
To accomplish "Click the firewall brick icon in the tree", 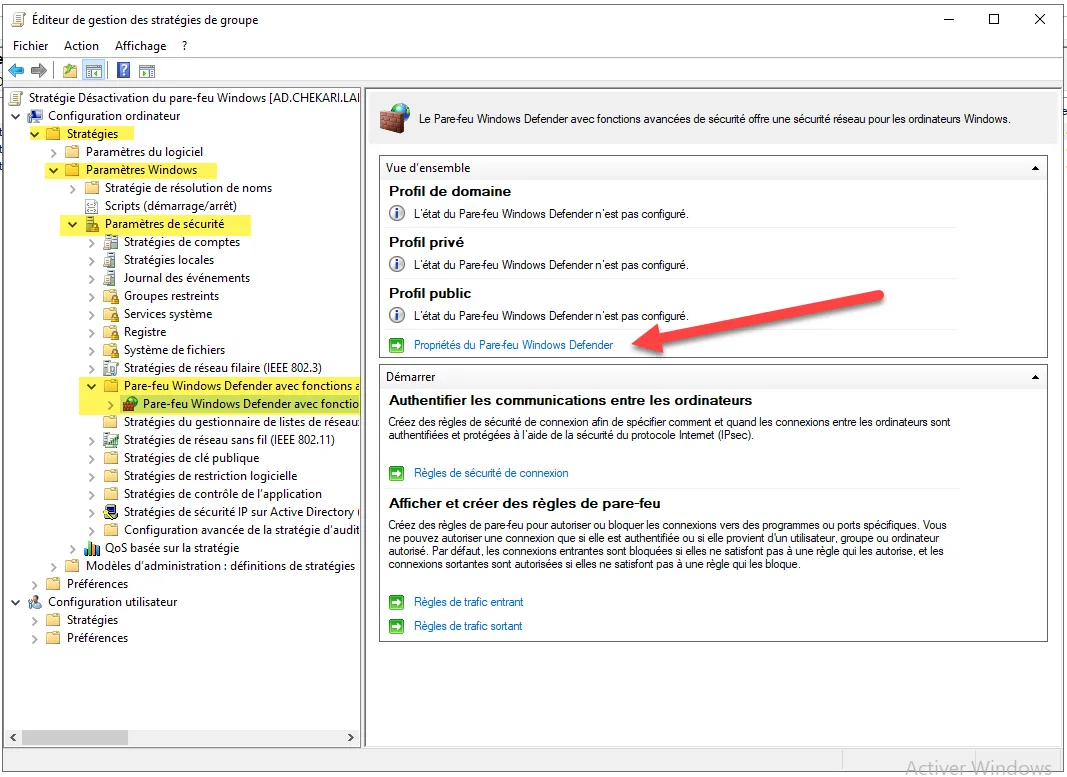I will click(130, 404).
